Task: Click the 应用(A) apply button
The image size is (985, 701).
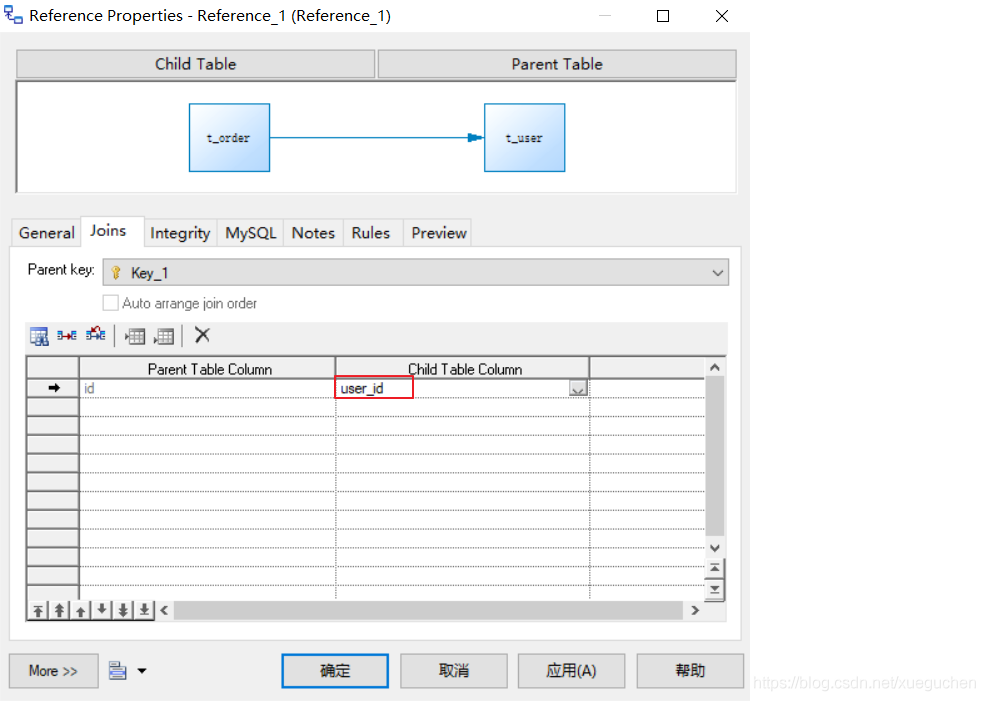Action: pos(571,671)
